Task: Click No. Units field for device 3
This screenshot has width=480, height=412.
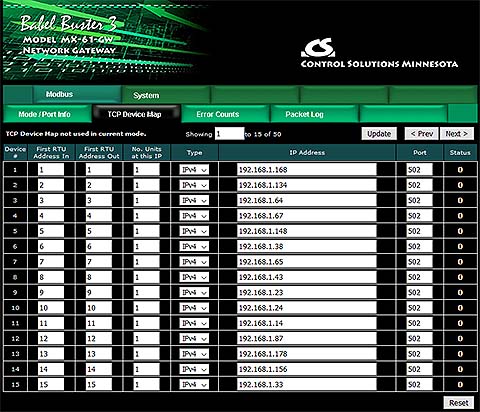Action: pyautogui.click(x=147, y=200)
